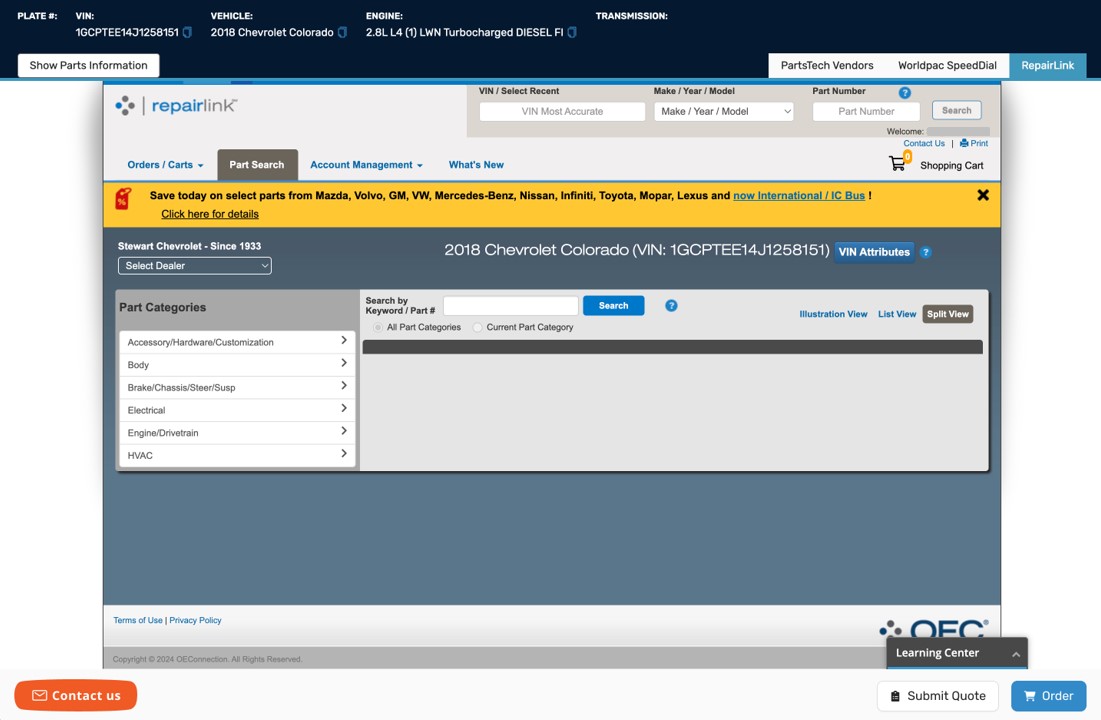Expand the Body part category

tap(237, 365)
